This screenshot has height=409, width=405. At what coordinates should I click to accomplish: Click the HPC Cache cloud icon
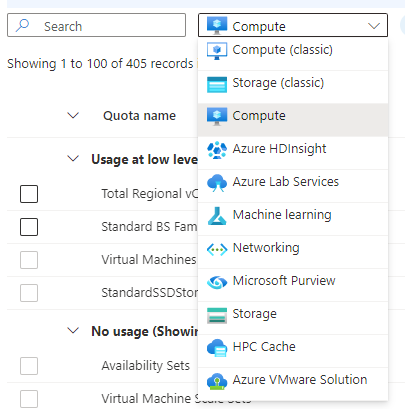tap(217, 348)
